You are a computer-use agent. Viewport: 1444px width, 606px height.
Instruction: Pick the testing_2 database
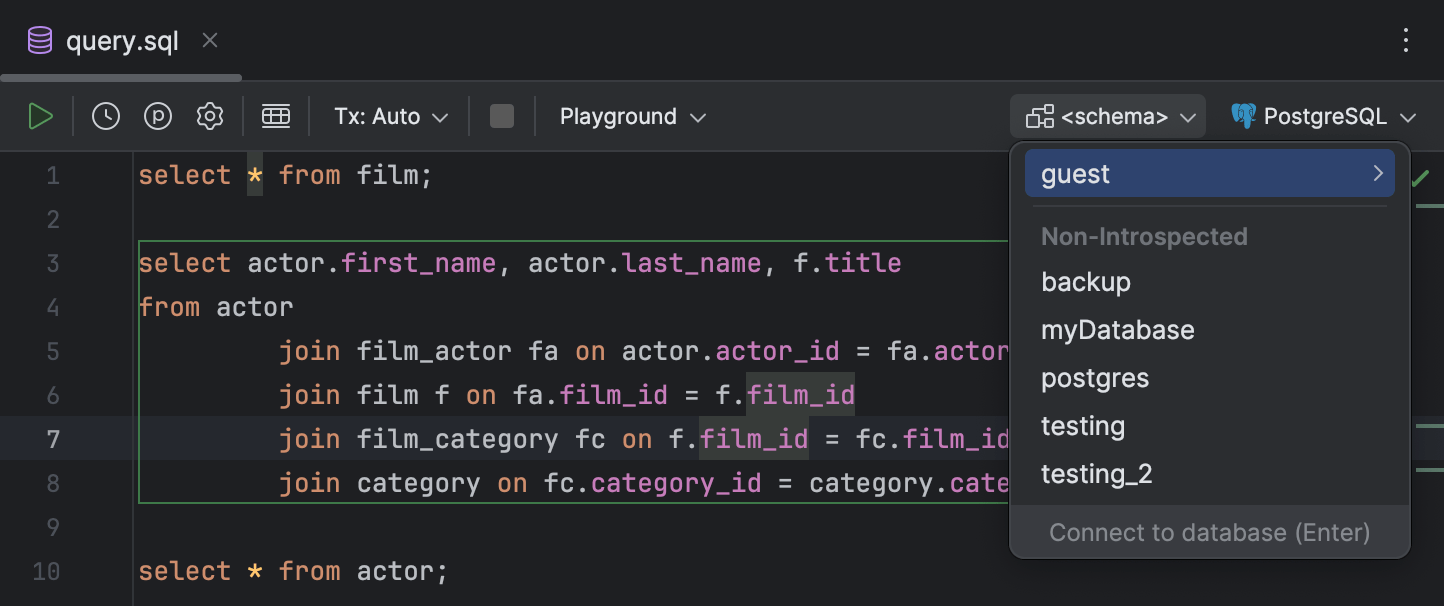click(x=1097, y=474)
